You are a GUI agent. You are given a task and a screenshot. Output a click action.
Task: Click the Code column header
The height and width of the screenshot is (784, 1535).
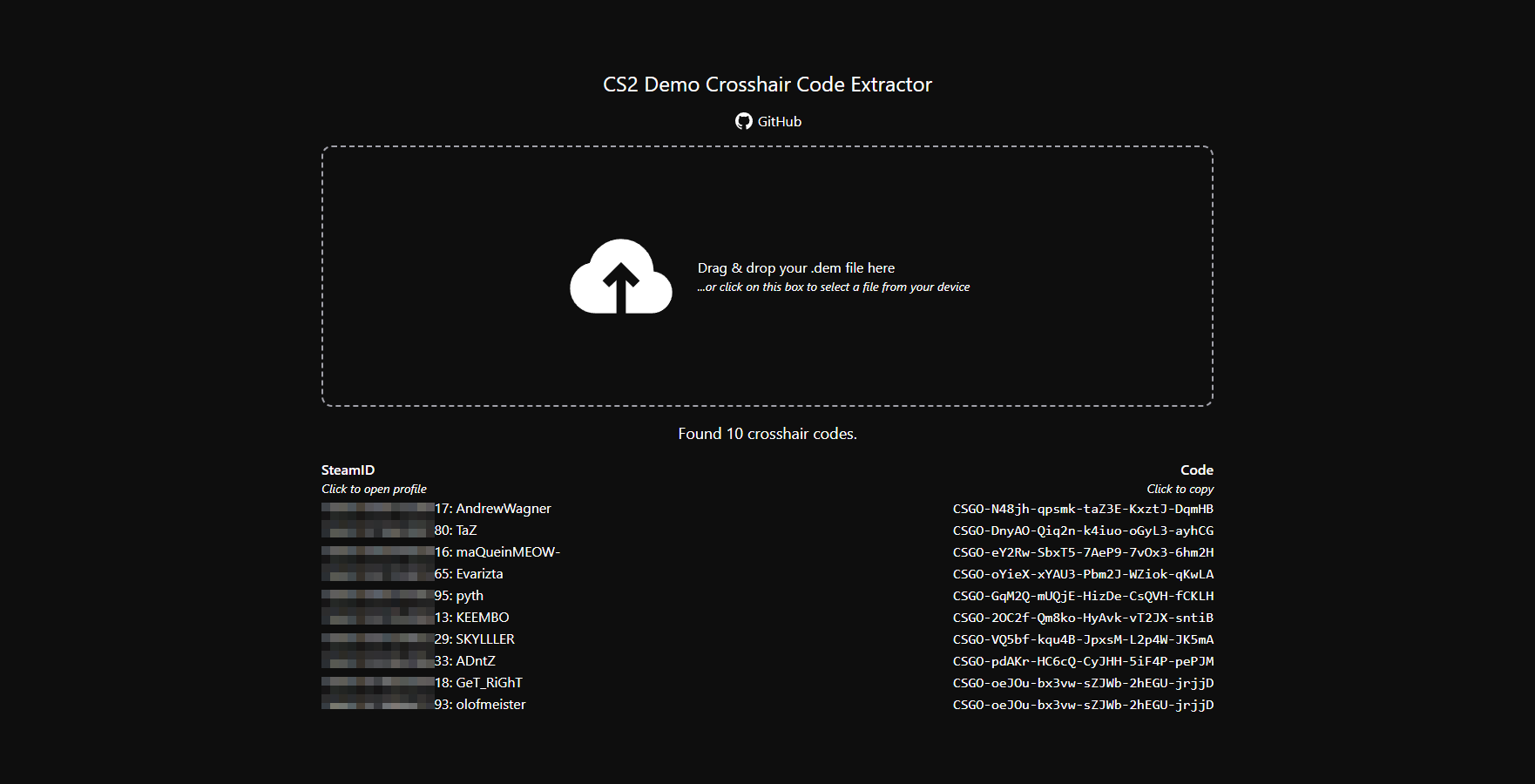tap(1197, 470)
